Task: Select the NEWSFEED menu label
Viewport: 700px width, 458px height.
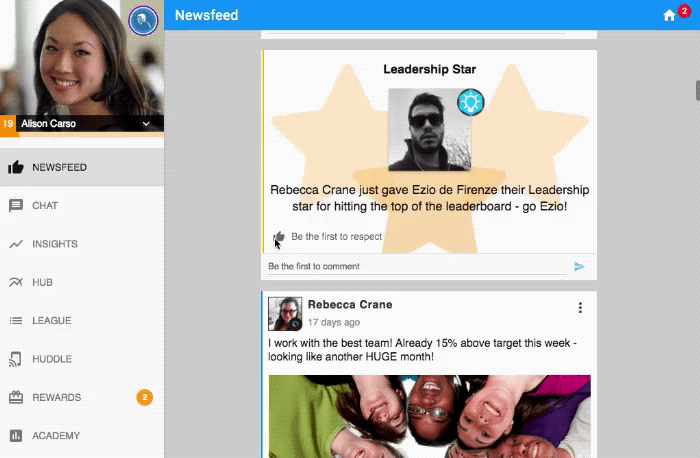Action: (59, 167)
